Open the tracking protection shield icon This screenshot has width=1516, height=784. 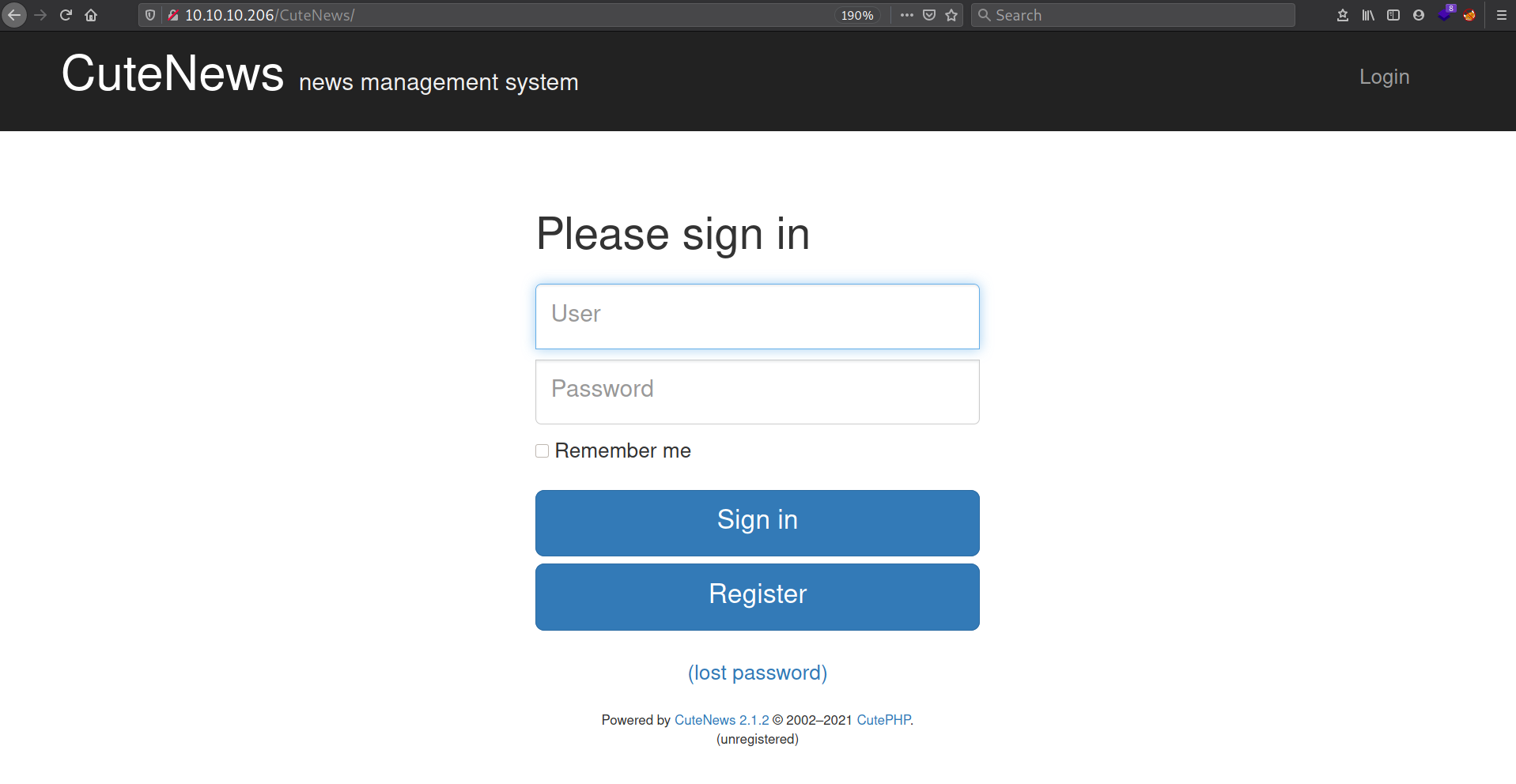click(x=150, y=15)
